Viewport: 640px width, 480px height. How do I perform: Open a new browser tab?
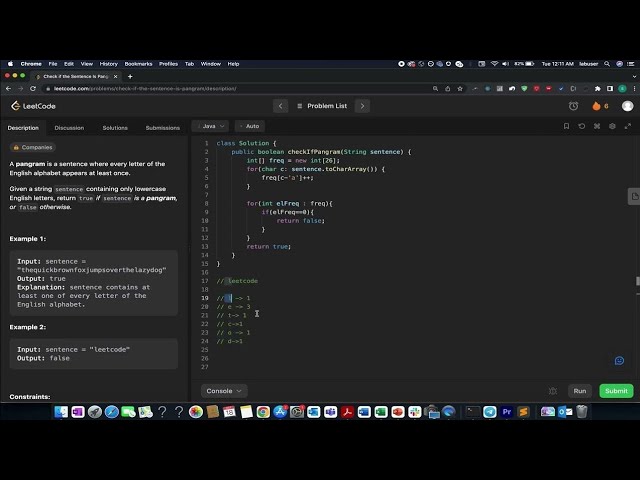(130, 76)
